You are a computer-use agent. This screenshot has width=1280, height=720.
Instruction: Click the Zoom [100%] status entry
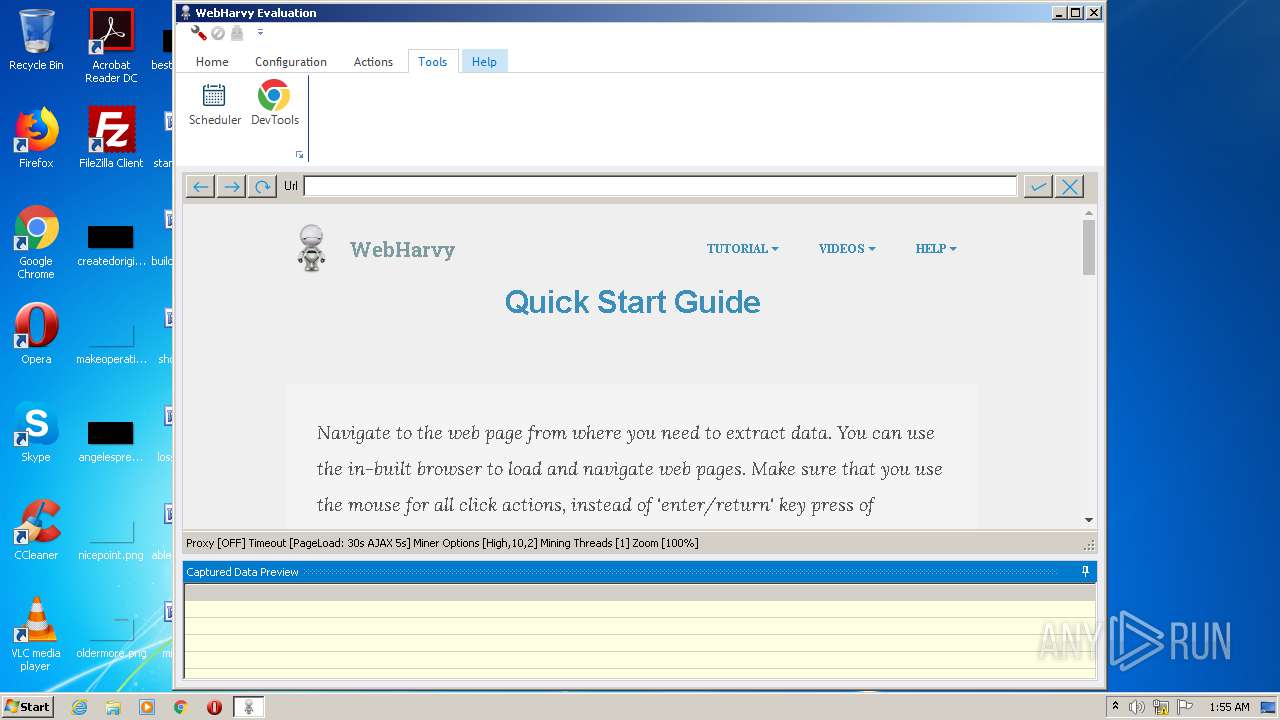click(666, 543)
